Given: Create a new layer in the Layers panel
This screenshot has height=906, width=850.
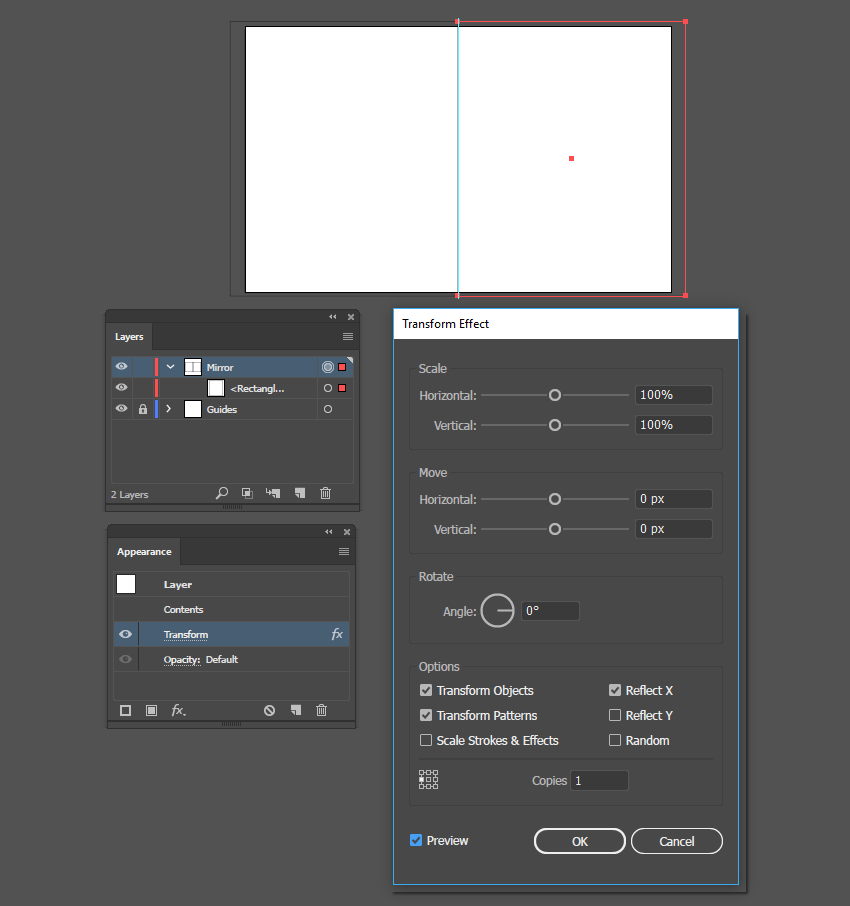Looking at the screenshot, I should click(x=297, y=492).
